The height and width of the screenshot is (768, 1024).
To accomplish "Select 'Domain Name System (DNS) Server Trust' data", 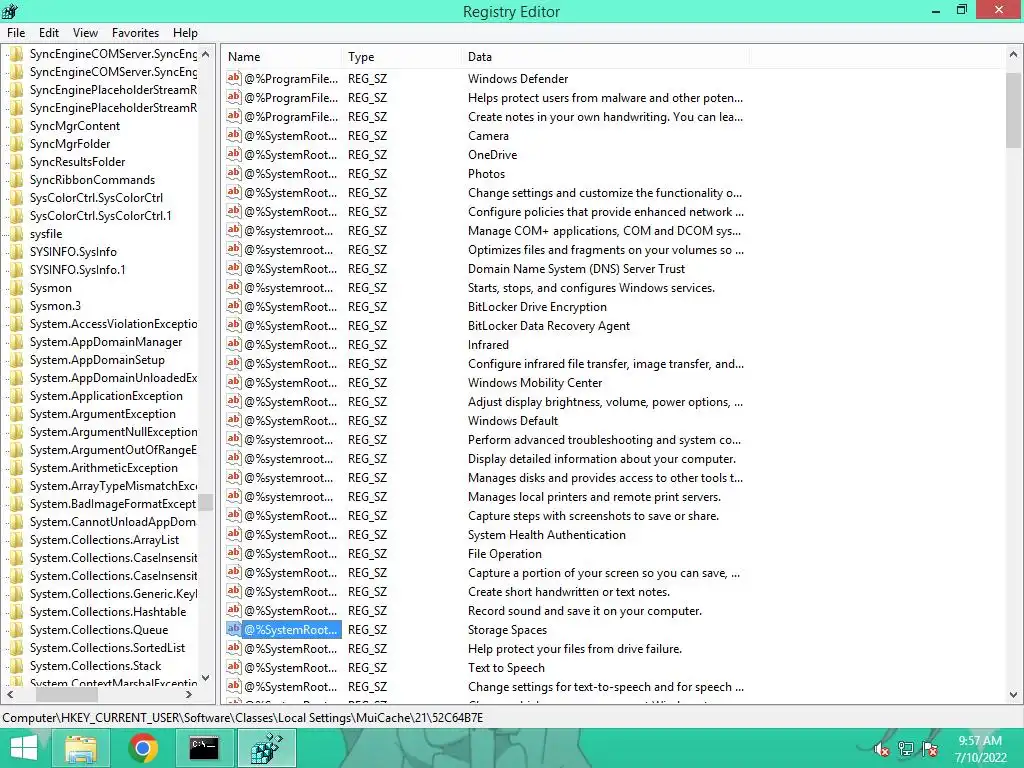I will coord(576,268).
